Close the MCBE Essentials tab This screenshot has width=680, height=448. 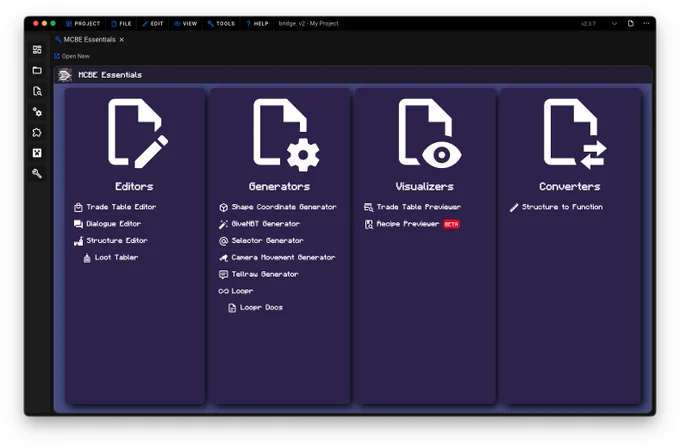point(122,39)
